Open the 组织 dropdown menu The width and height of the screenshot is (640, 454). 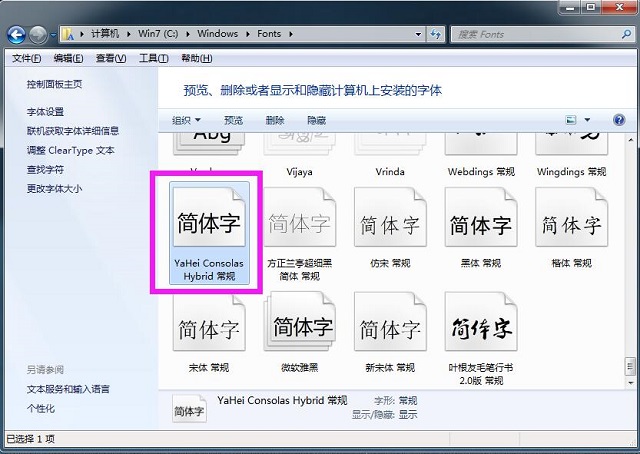pos(186,120)
